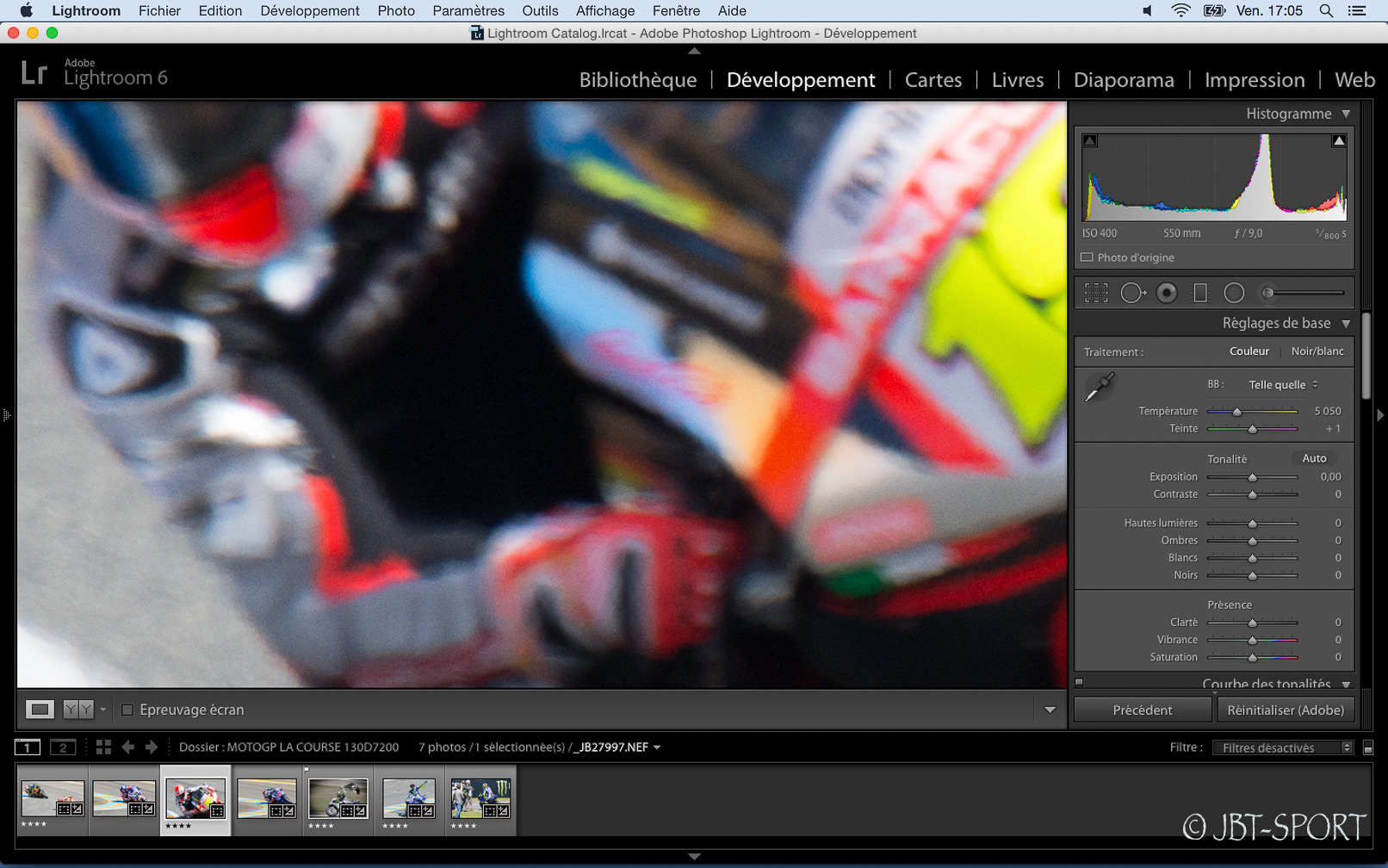Open the Affichage menu
Screen dimensions: 1388x868
coord(605,11)
